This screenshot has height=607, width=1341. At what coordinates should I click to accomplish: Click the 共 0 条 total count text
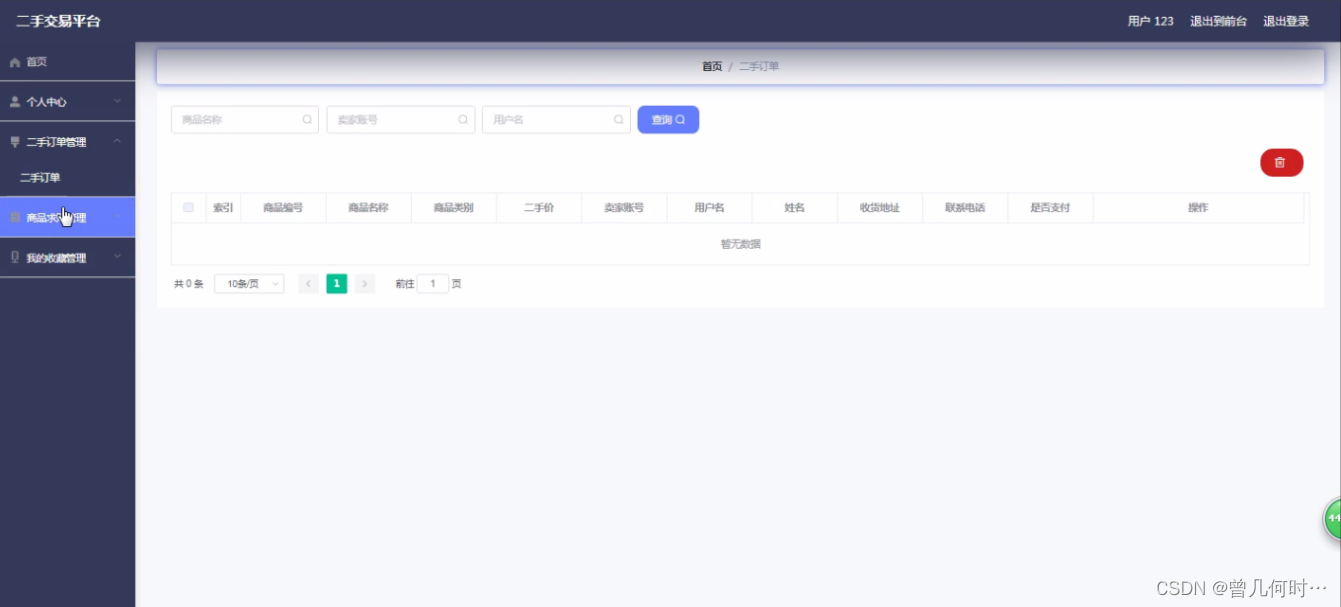[x=188, y=284]
